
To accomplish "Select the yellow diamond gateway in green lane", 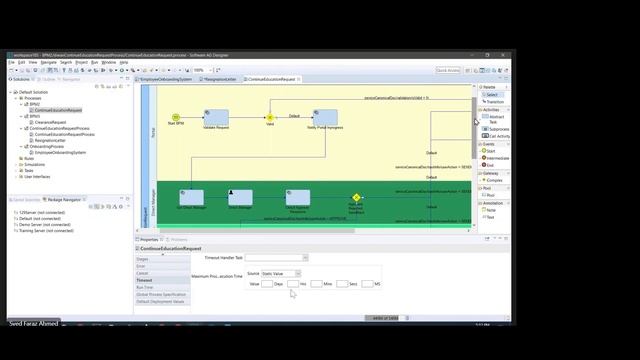I will click(x=356, y=198).
